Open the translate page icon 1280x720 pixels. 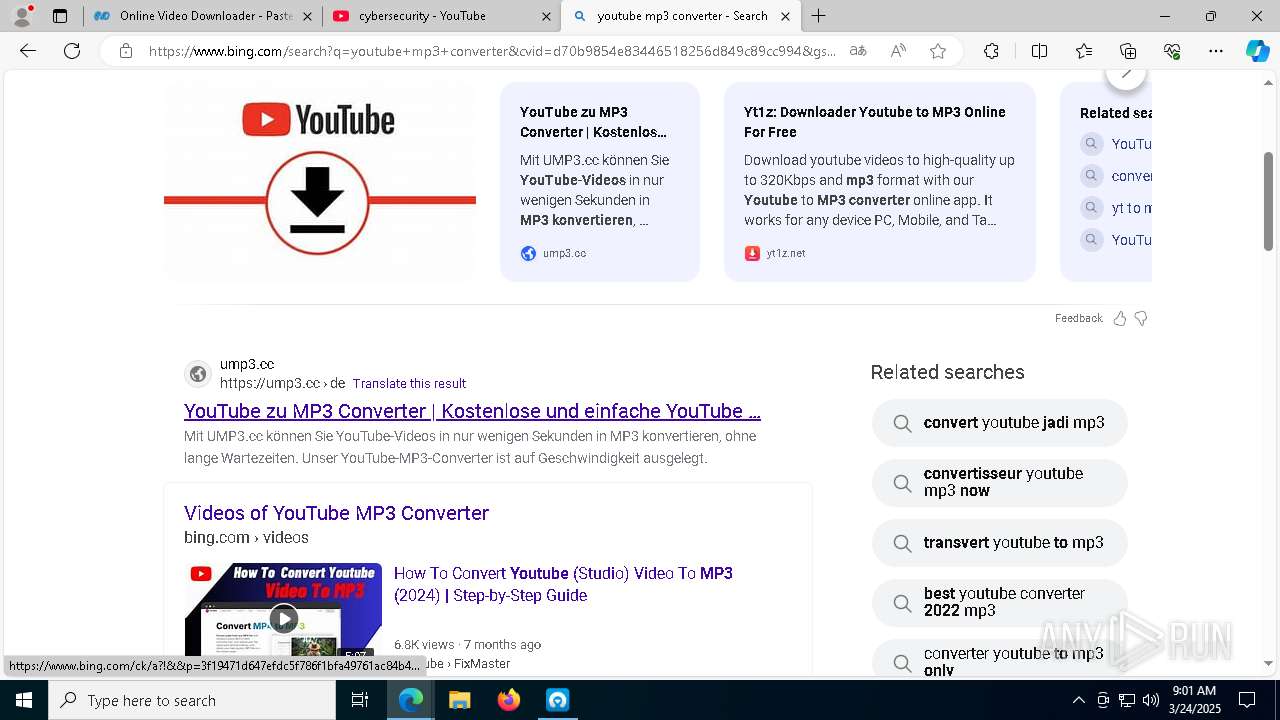pos(858,51)
